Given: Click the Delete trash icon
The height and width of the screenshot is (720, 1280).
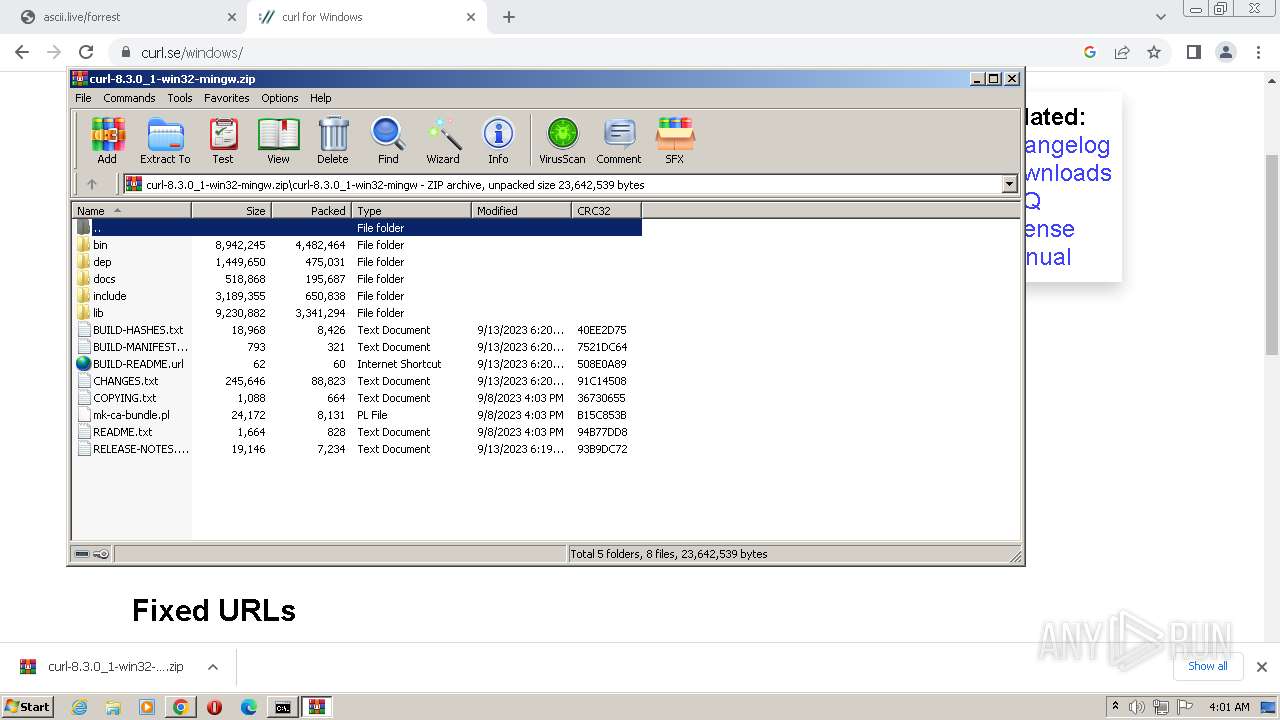Looking at the screenshot, I should pyautogui.click(x=333, y=140).
